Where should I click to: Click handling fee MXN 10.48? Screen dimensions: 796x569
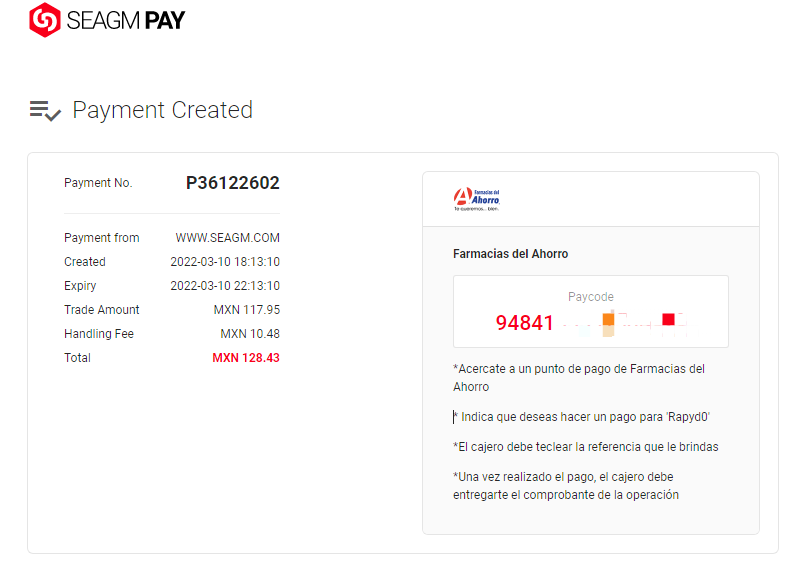coord(250,333)
